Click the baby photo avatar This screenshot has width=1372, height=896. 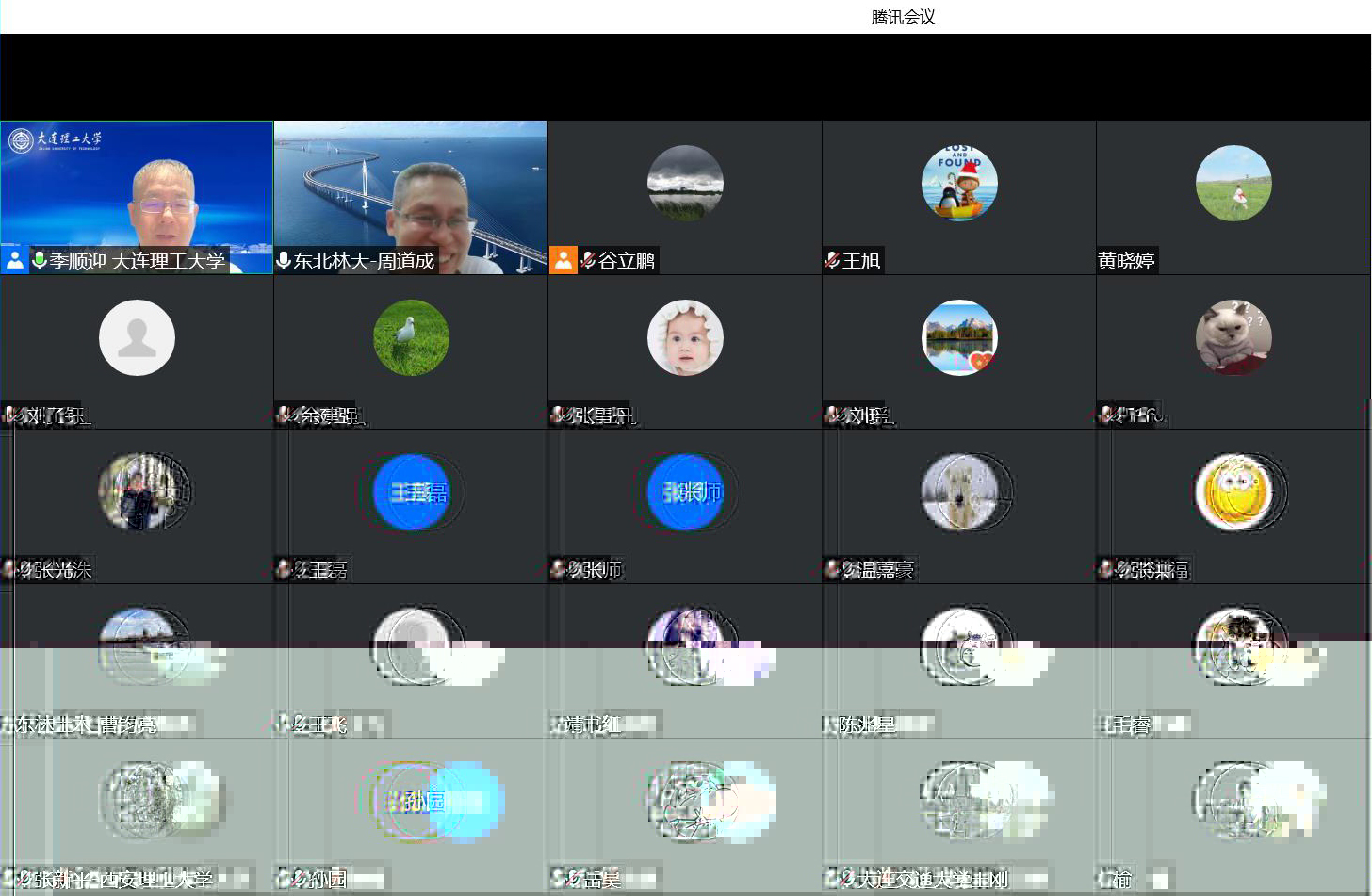[x=685, y=337]
